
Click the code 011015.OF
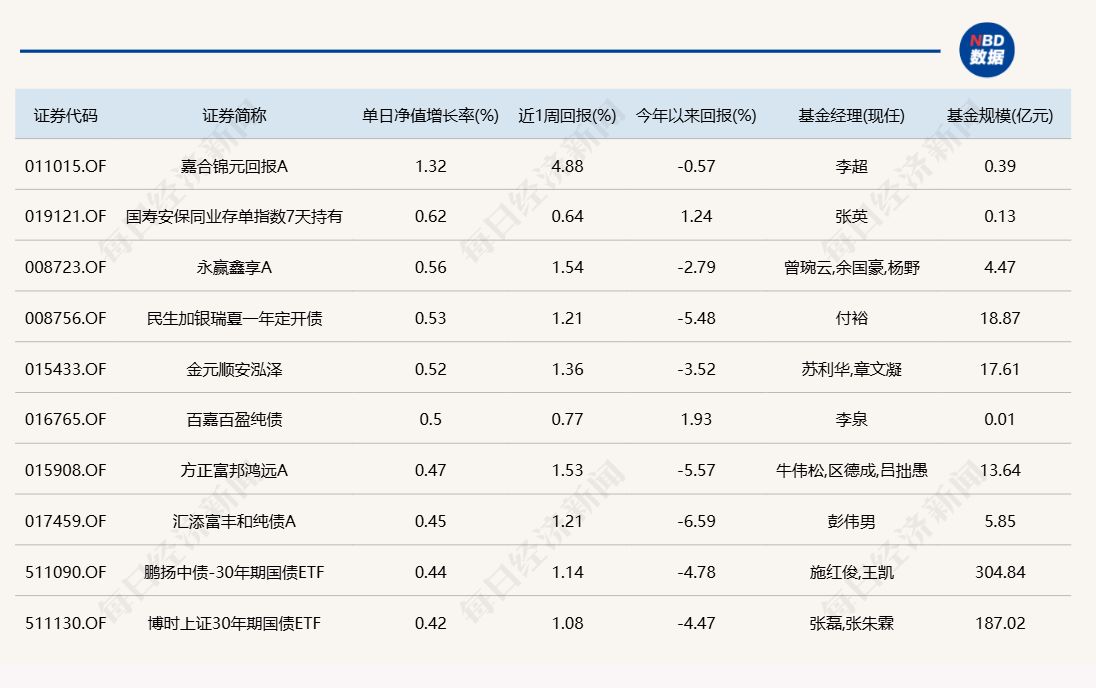[x=66, y=166]
